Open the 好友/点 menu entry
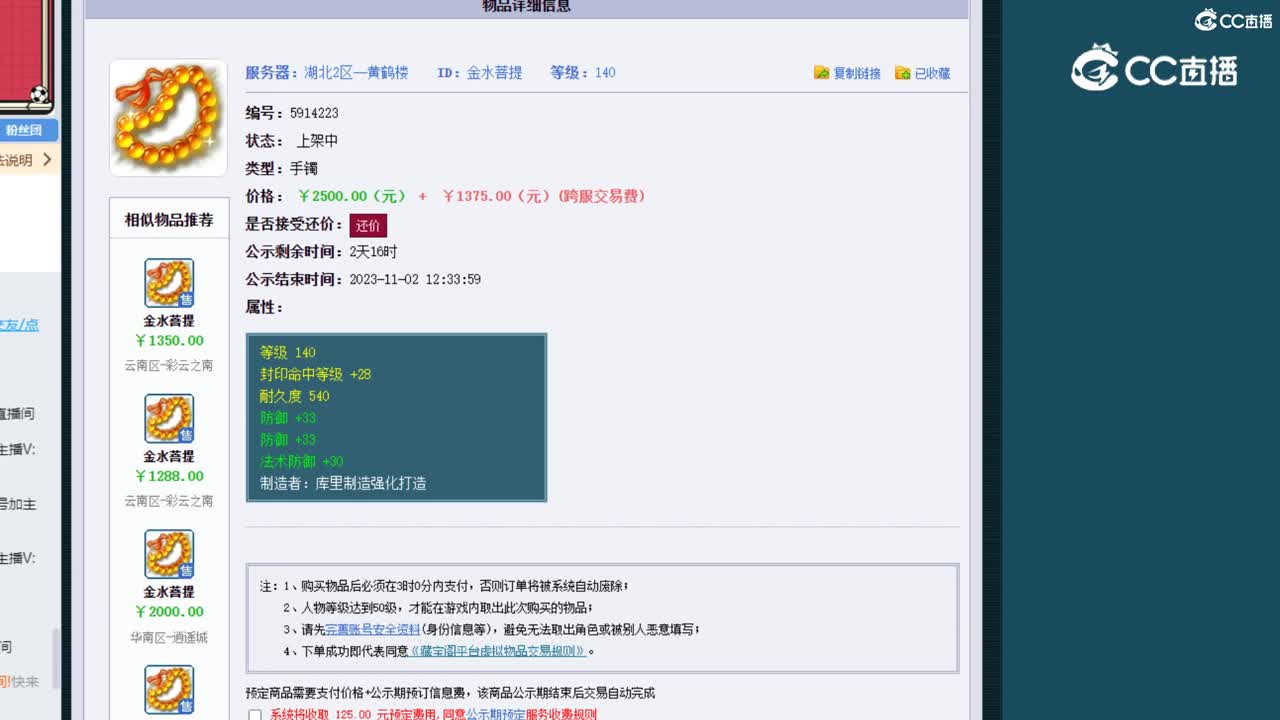Image resolution: width=1280 pixels, height=720 pixels. 21,325
